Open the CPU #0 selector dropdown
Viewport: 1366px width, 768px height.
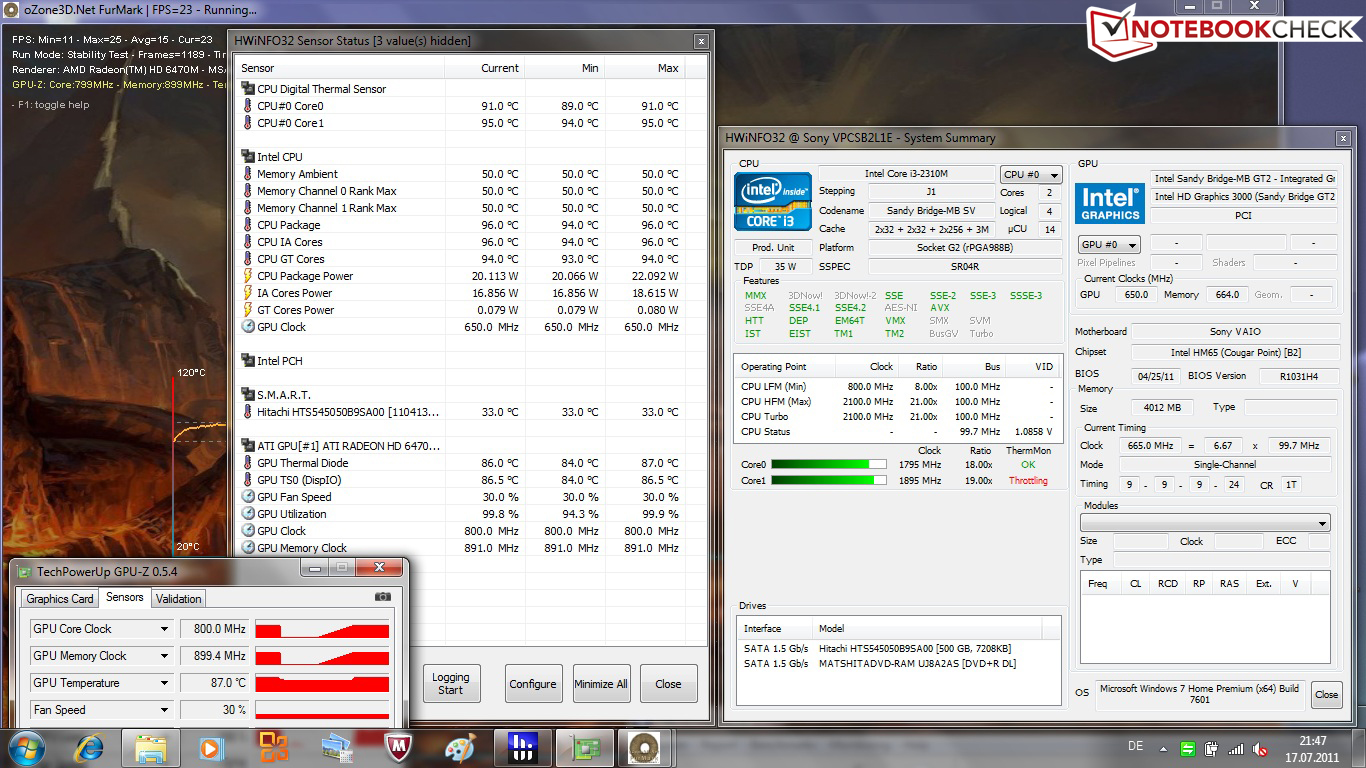point(1031,175)
